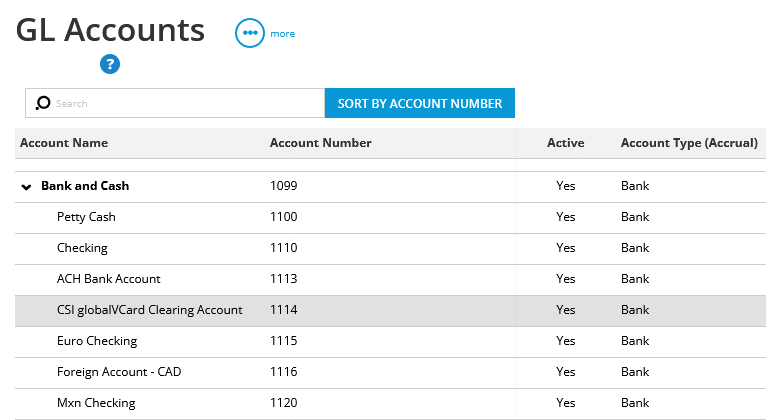This screenshot has width=766, height=420.
Task: Open the more options ellipsis icon
Action: click(x=250, y=33)
